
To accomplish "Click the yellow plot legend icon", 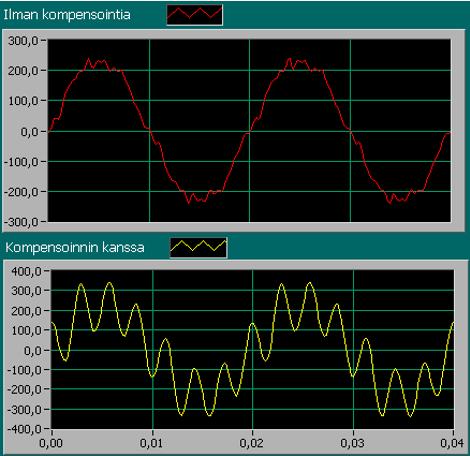I will click(x=199, y=248).
